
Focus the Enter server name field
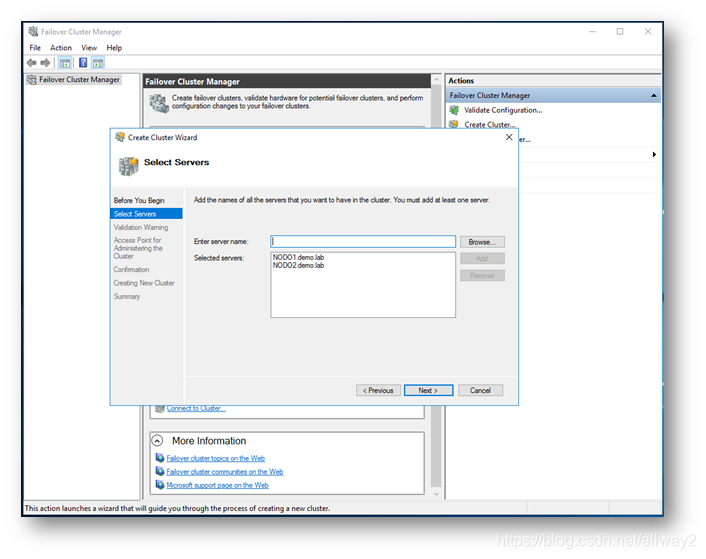point(363,242)
